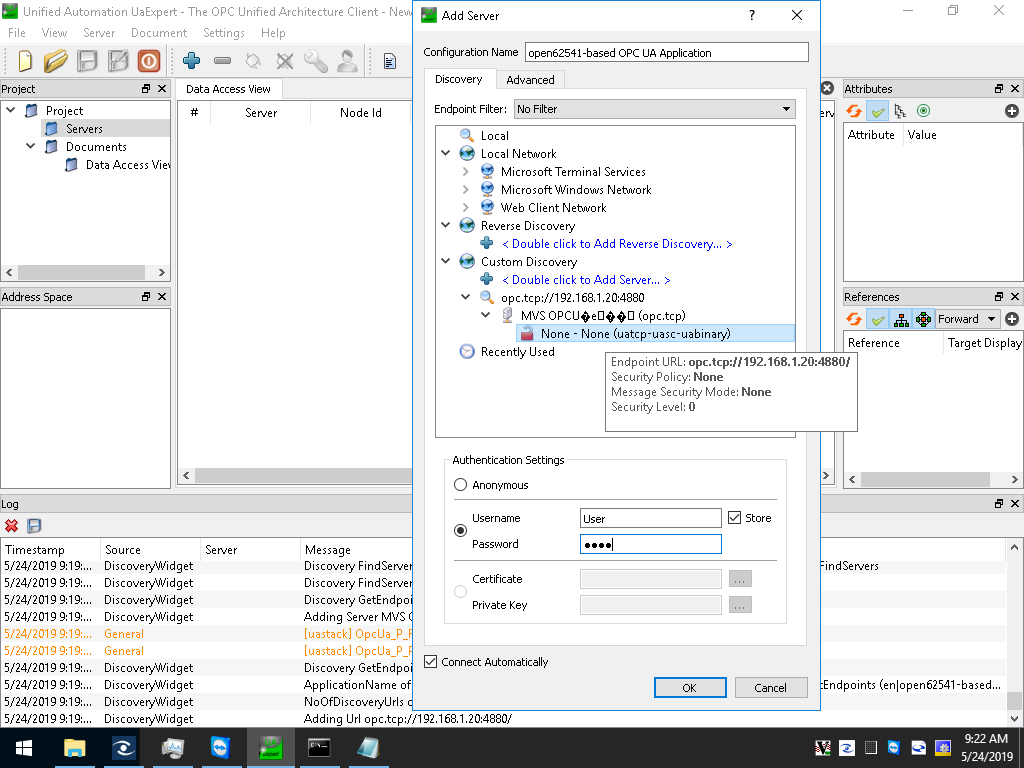Toggle the Store credentials checkbox

pos(735,518)
